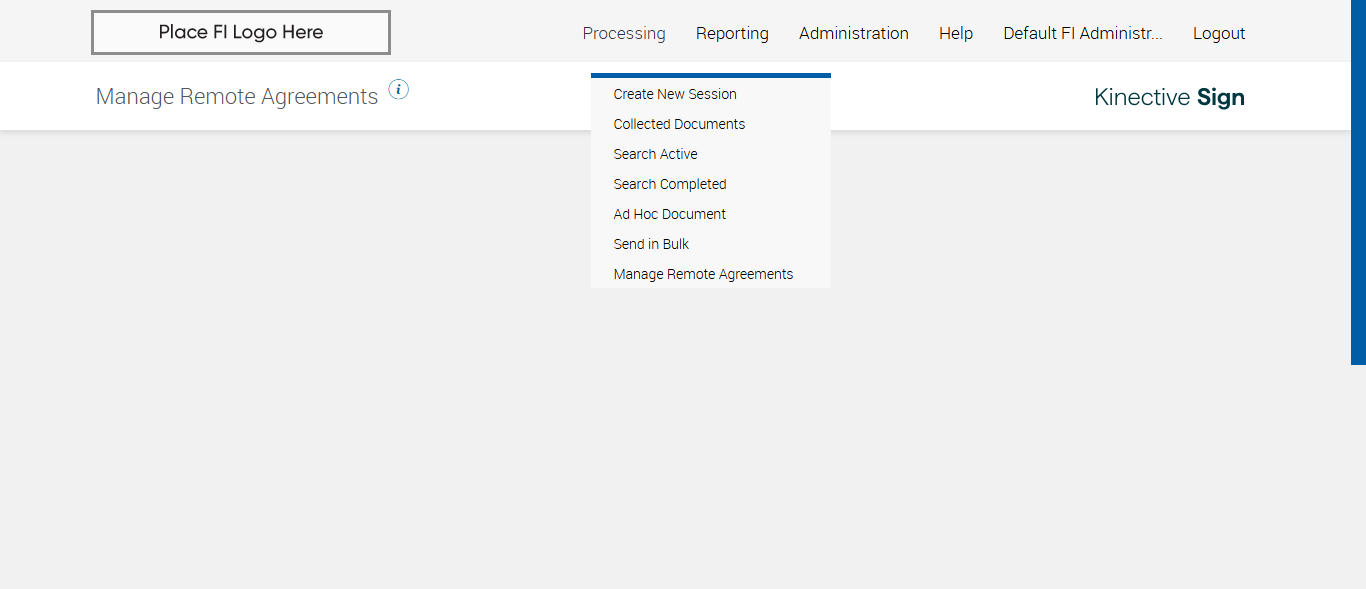The width and height of the screenshot is (1366, 589).
Task: Click the blue vertical scrollbar thumb
Action: pyautogui.click(x=1358, y=180)
